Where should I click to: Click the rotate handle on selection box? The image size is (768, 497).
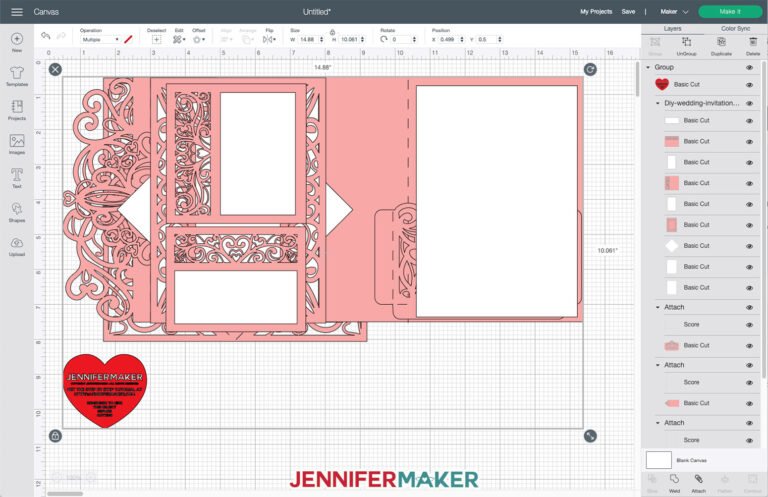[590, 69]
